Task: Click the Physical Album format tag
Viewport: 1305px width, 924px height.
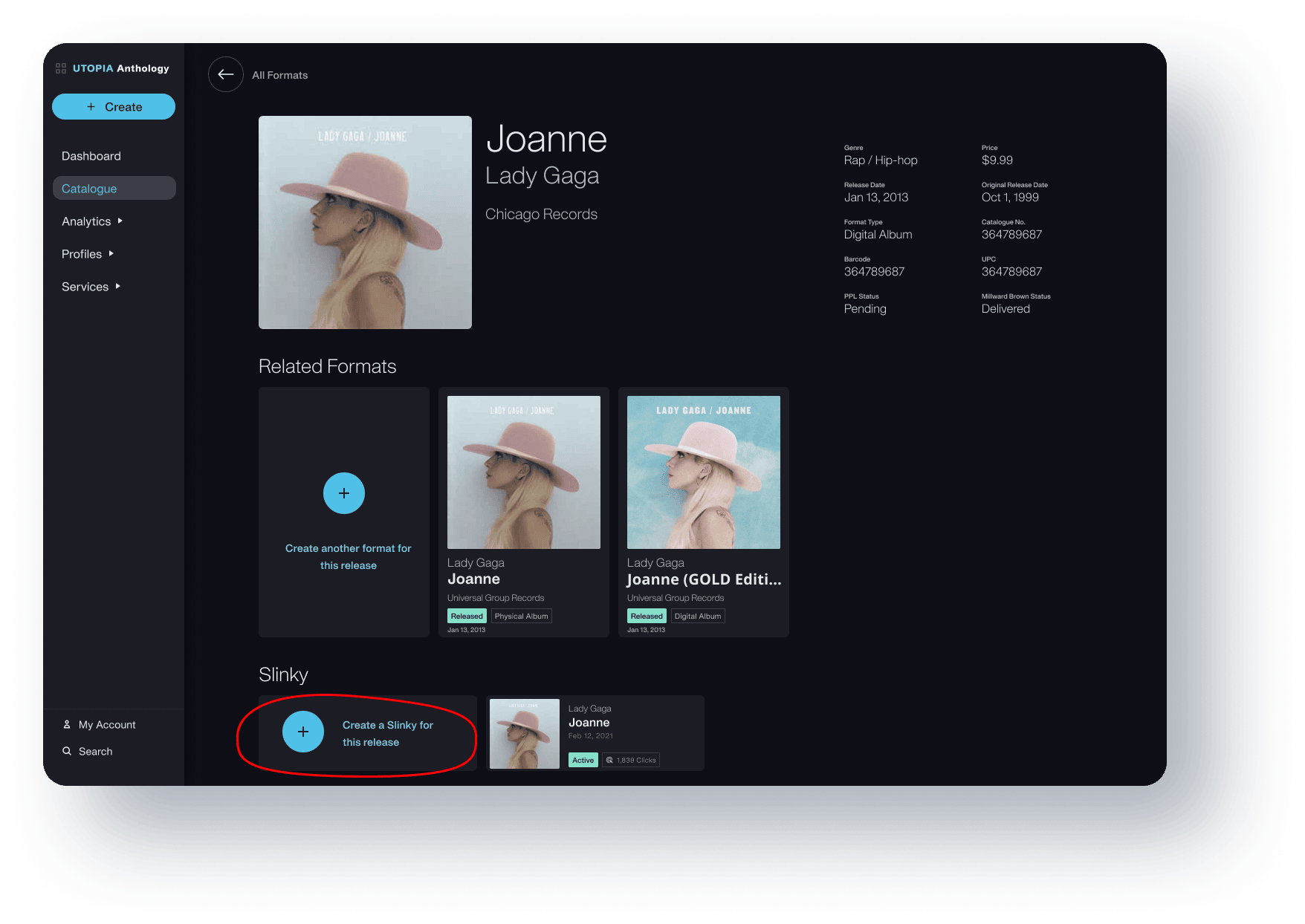Action: [521, 616]
